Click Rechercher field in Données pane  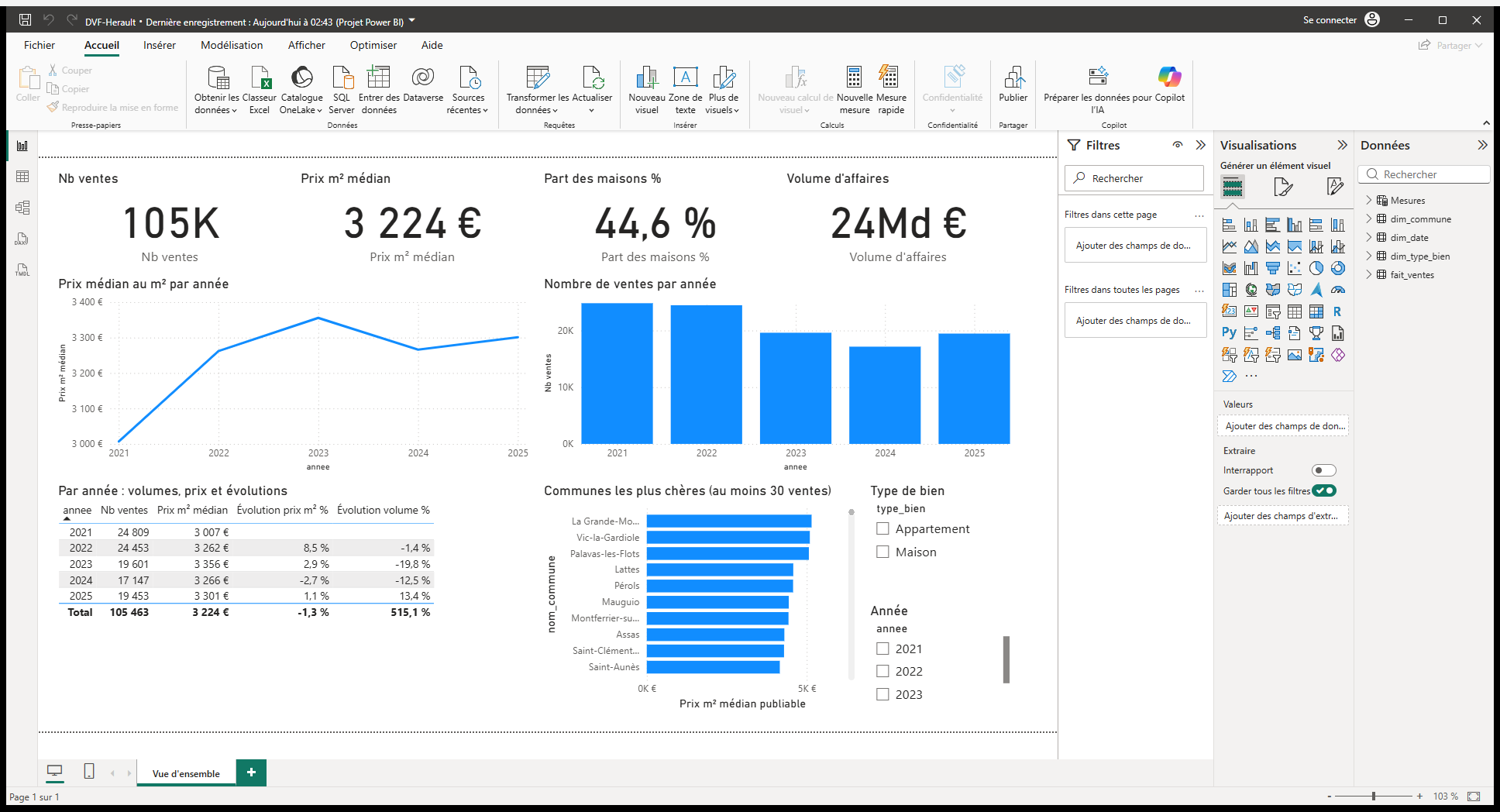[1424, 174]
